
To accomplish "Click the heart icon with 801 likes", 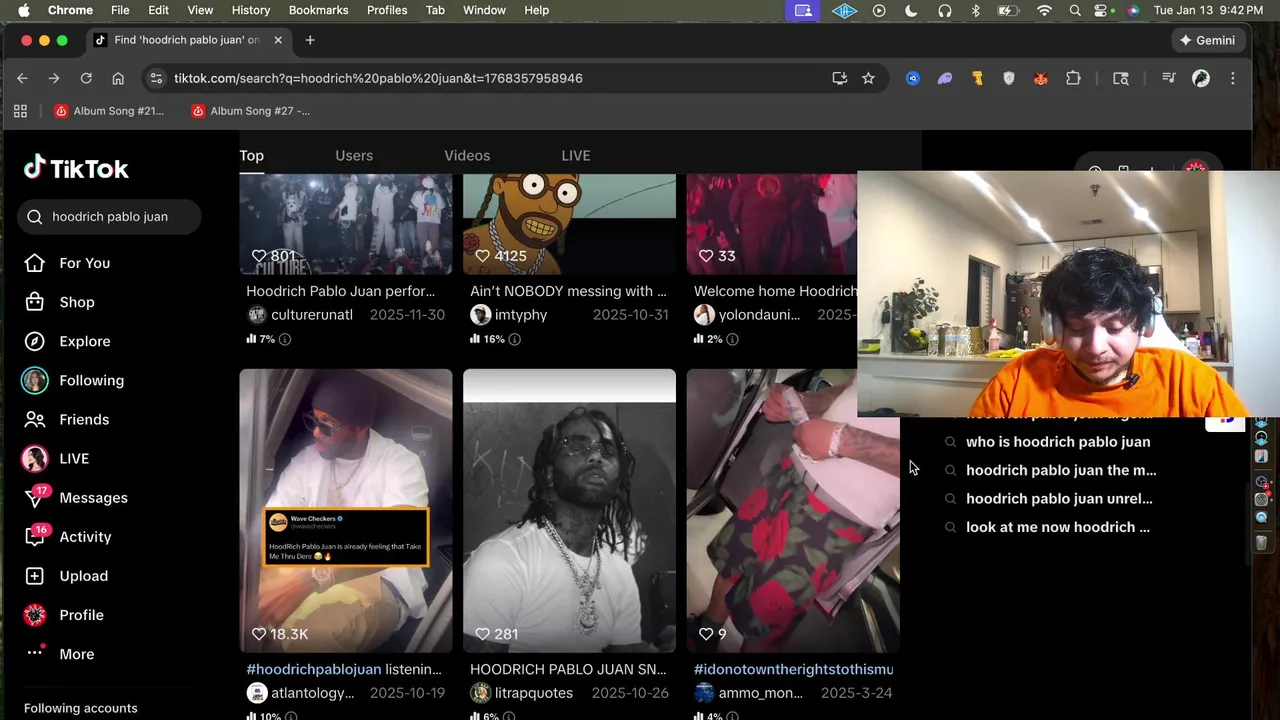I will (x=259, y=256).
